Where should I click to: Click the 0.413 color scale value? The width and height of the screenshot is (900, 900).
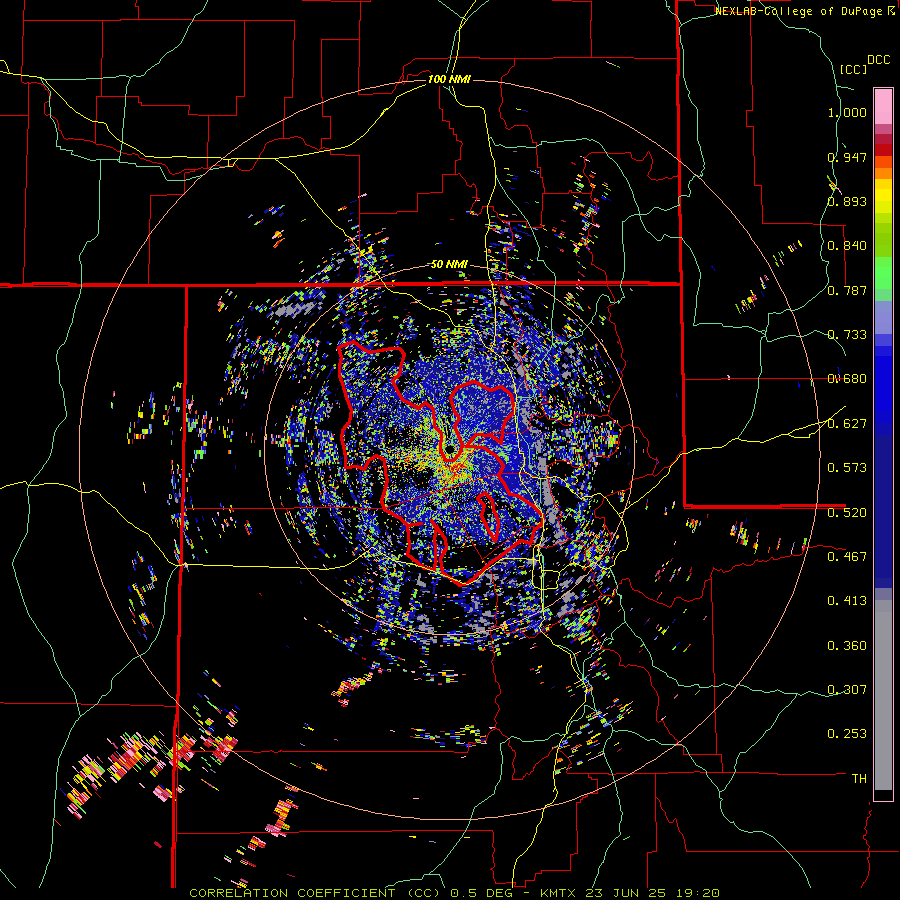click(847, 601)
